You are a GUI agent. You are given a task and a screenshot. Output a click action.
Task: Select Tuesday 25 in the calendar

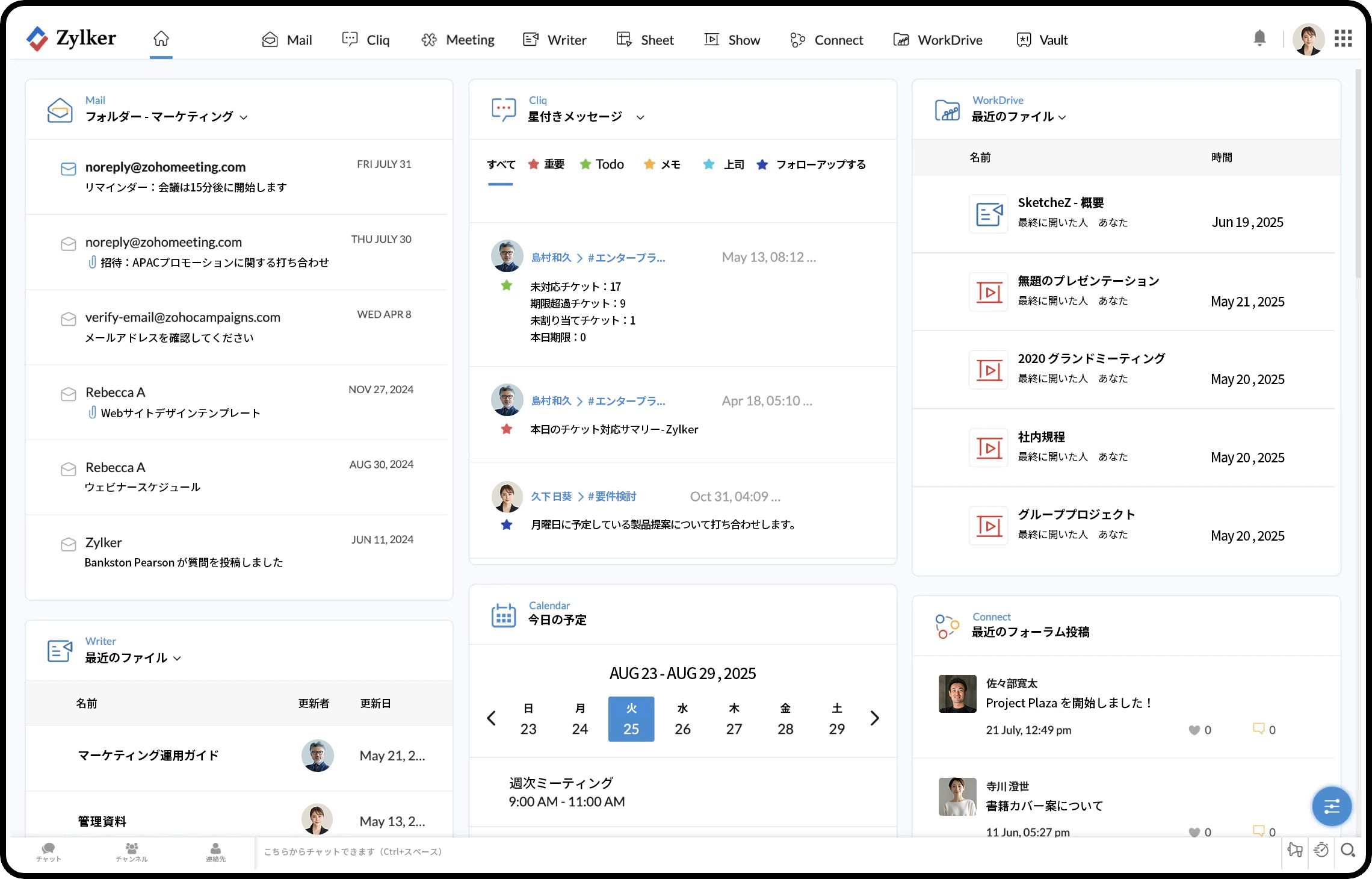tap(631, 719)
